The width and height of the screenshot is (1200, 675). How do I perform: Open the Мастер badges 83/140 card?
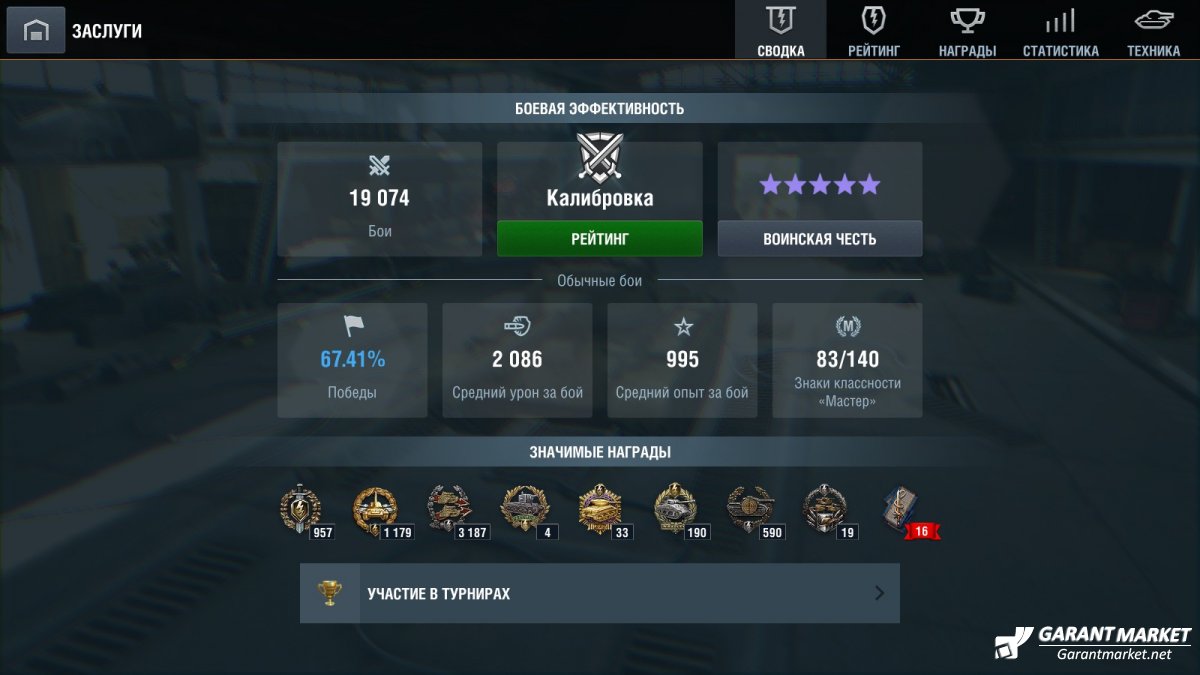[x=847, y=360]
